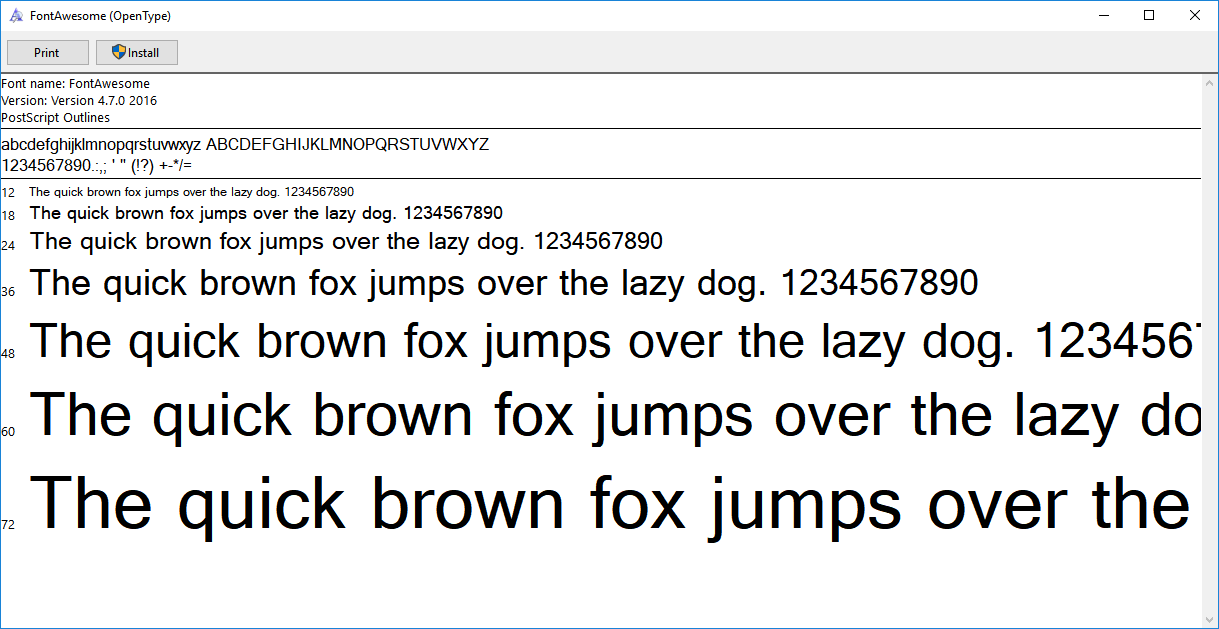Click the 60-point quick brown fox line
This screenshot has width=1219, height=629.
point(600,414)
